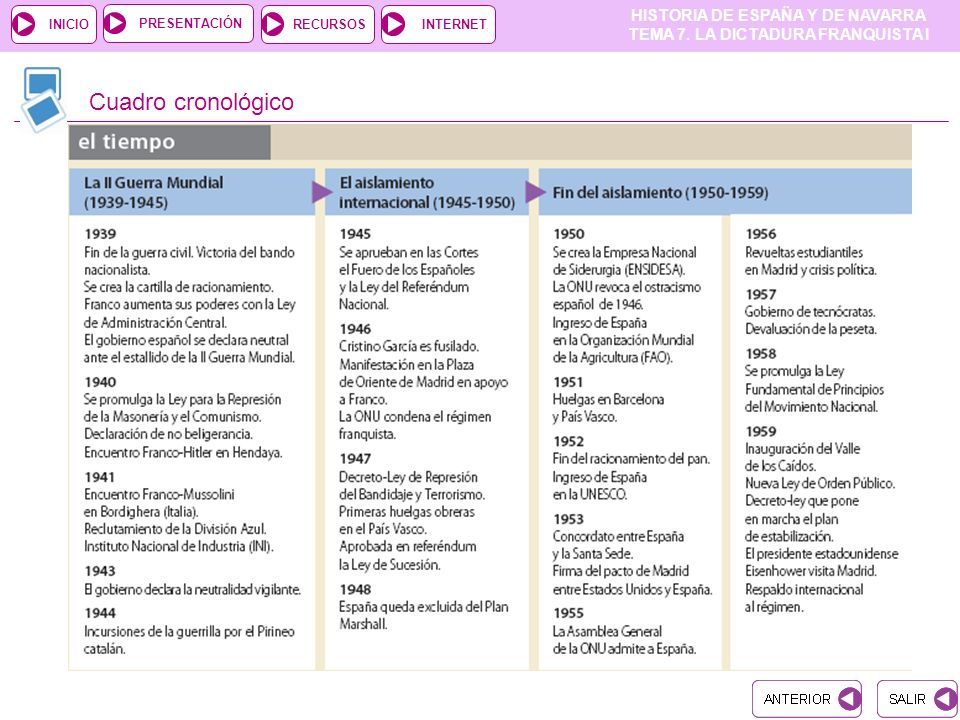Open the INTERNET label
Screen dimensions: 960x720
click(454, 24)
